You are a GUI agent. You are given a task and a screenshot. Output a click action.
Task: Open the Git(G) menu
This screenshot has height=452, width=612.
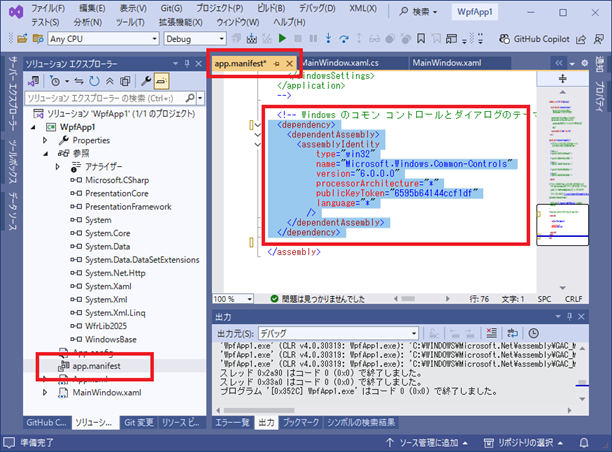(171, 8)
